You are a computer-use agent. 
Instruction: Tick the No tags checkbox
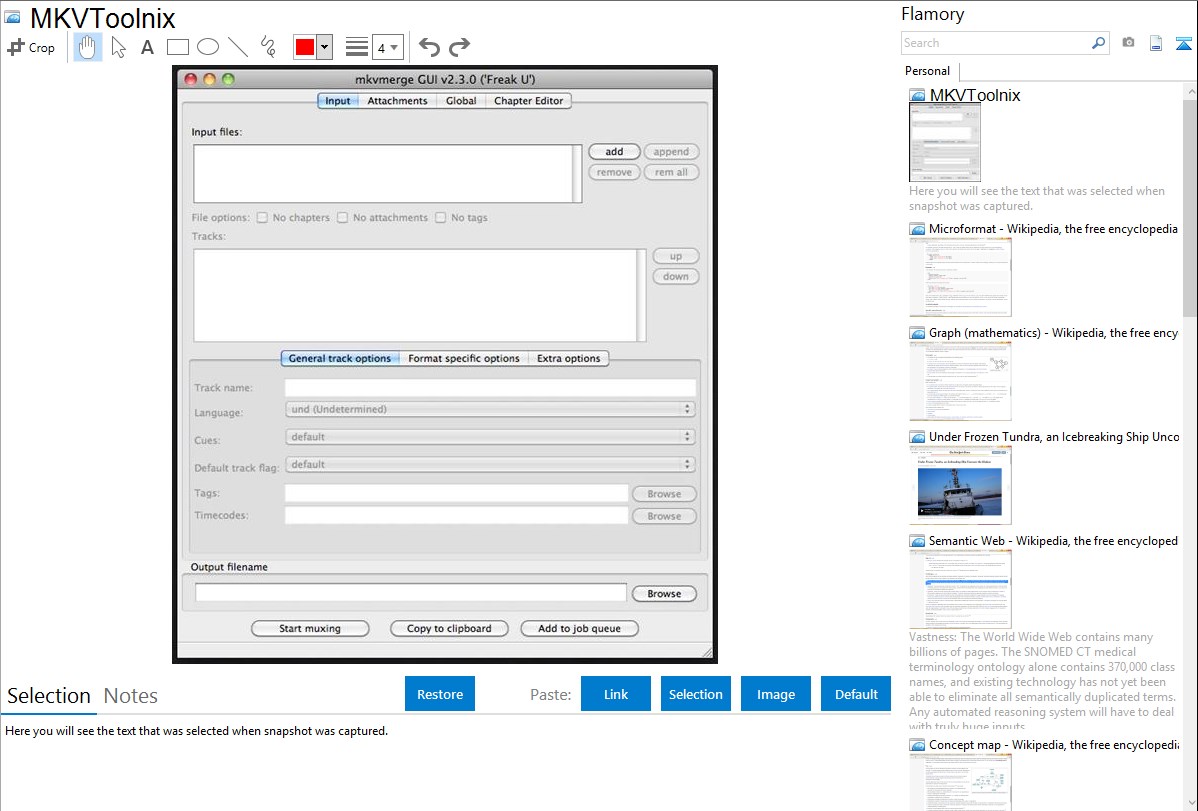pos(440,218)
